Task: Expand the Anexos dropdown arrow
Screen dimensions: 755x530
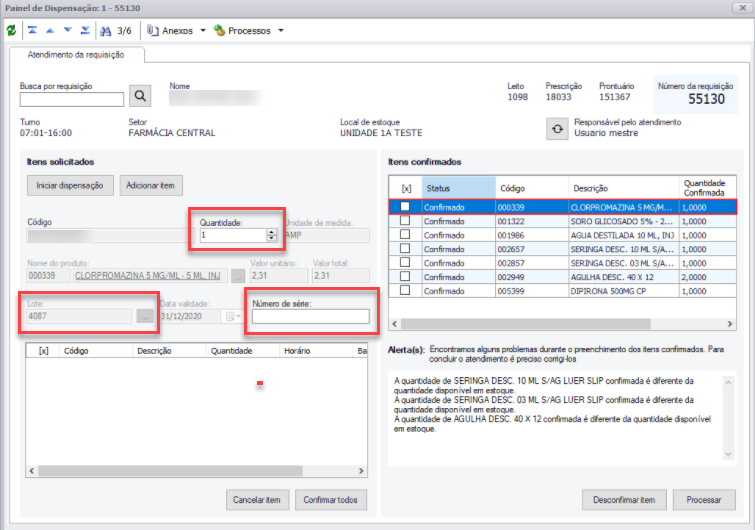Action: pyautogui.click(x=203, y=31)
